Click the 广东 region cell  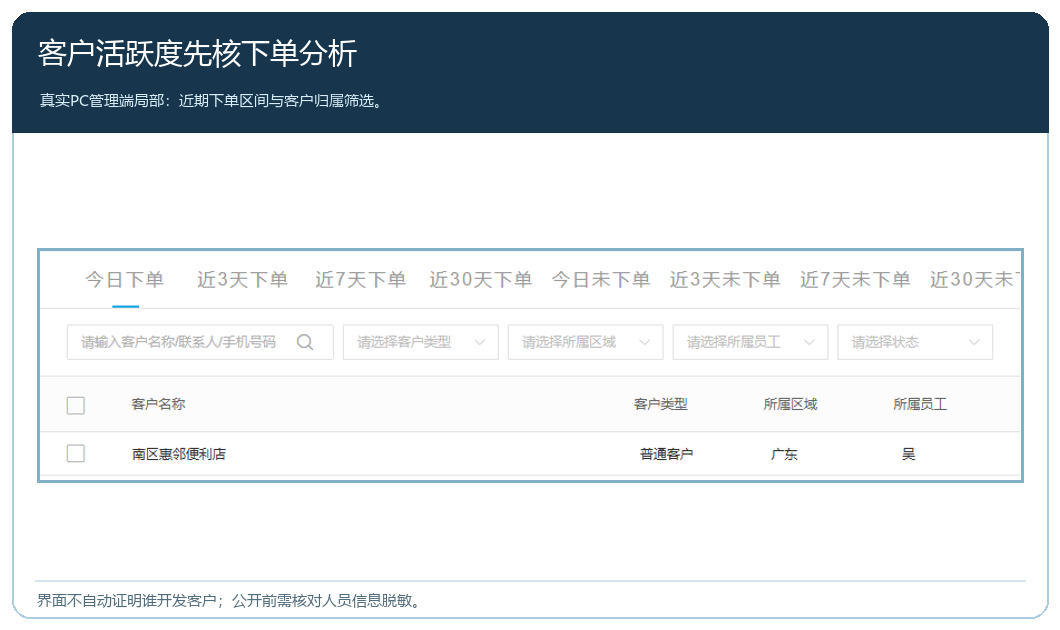pos(784,454)
